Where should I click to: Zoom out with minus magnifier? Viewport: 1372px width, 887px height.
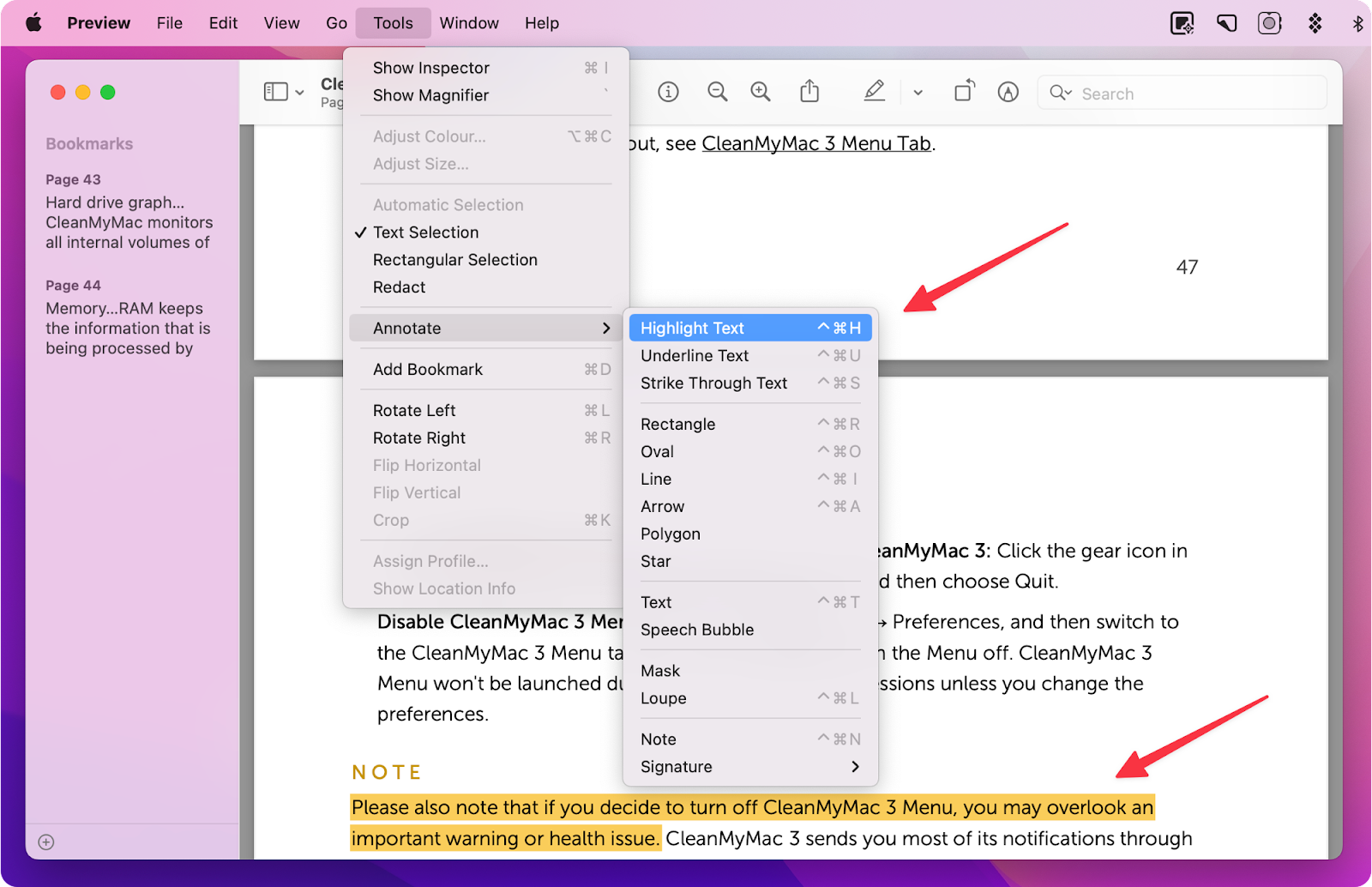pyautogui.click(x=717, y=92)
